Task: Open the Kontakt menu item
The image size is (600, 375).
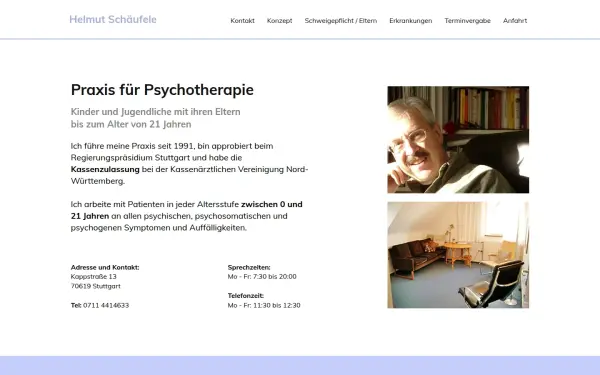Action: click(243, 21)
